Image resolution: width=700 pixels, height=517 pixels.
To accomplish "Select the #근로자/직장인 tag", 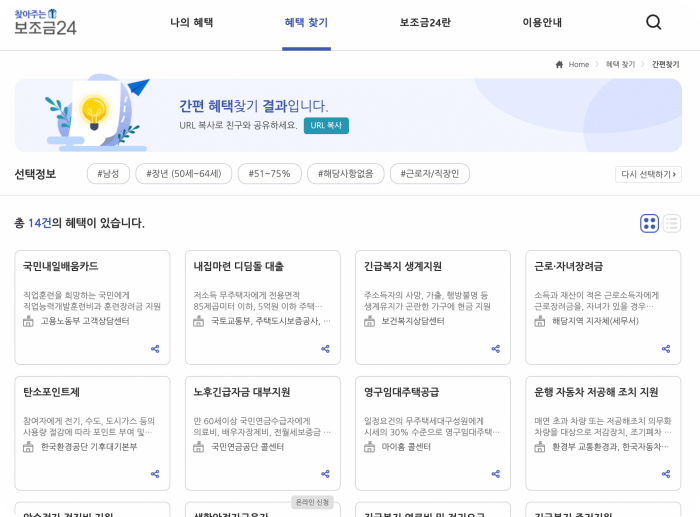I will [x=430, y=174].
